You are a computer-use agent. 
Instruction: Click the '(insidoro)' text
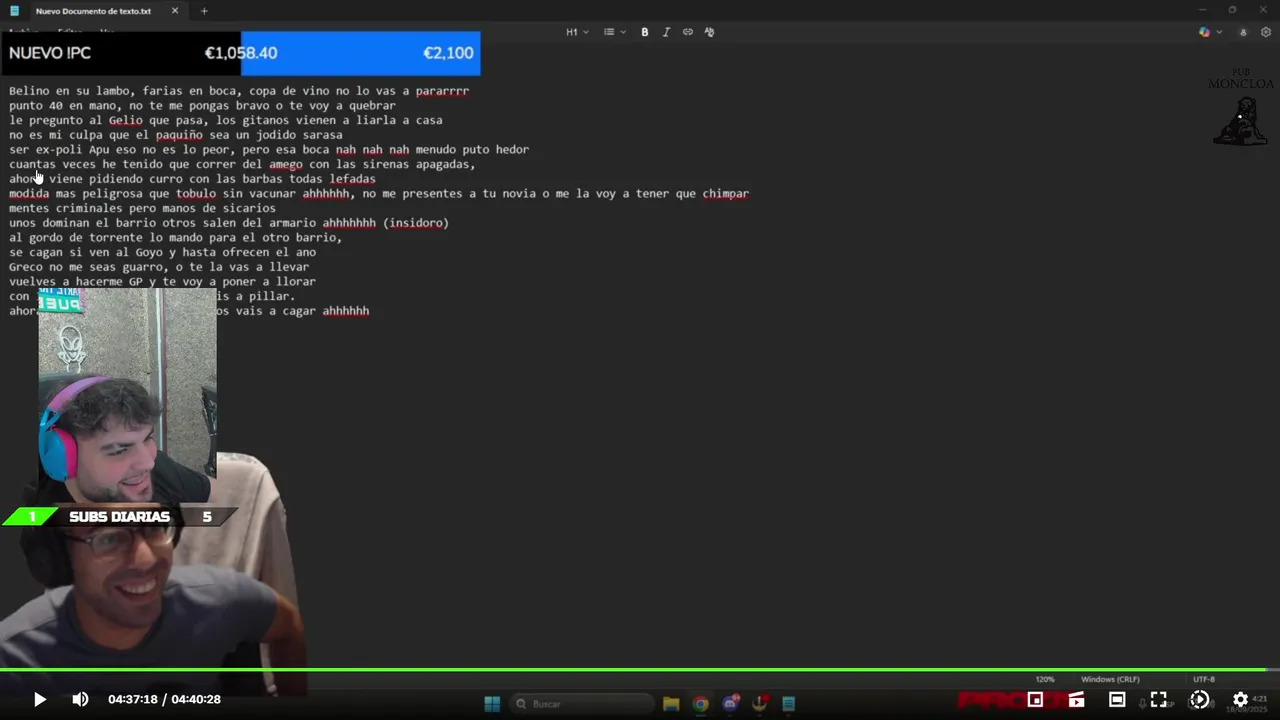[x=416, y=223]
